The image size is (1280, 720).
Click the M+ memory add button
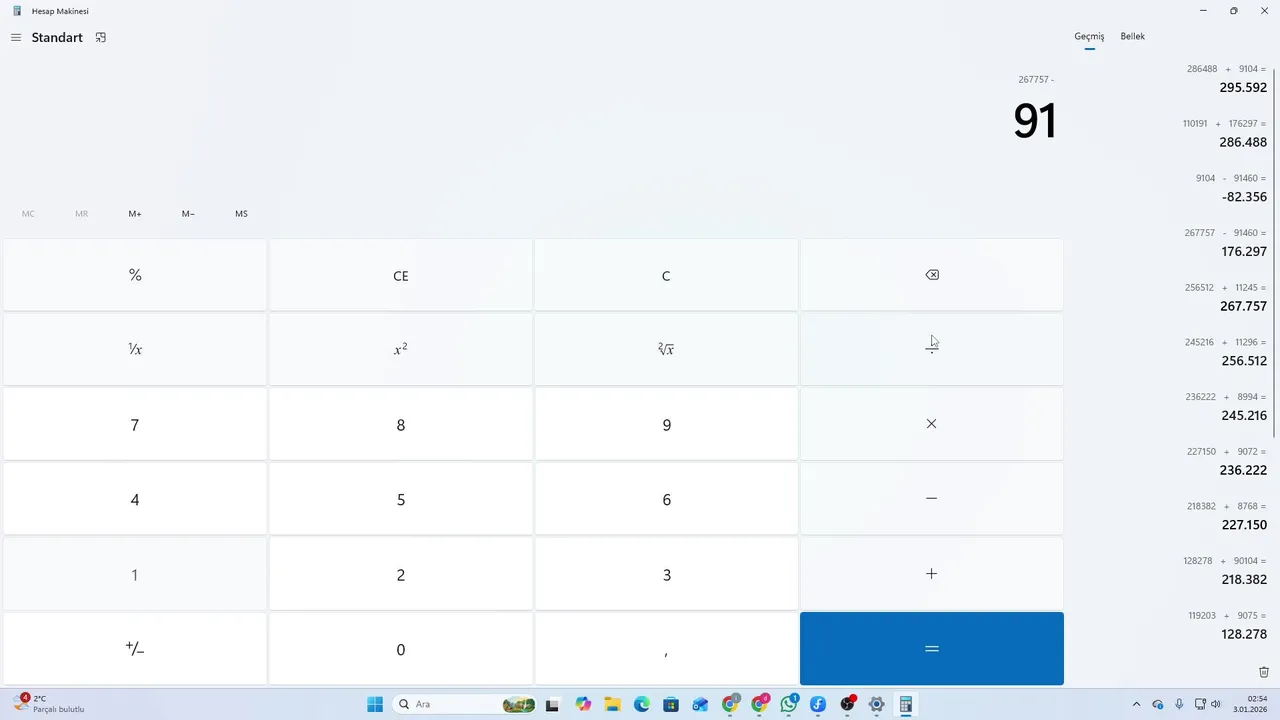coord(135,213)
